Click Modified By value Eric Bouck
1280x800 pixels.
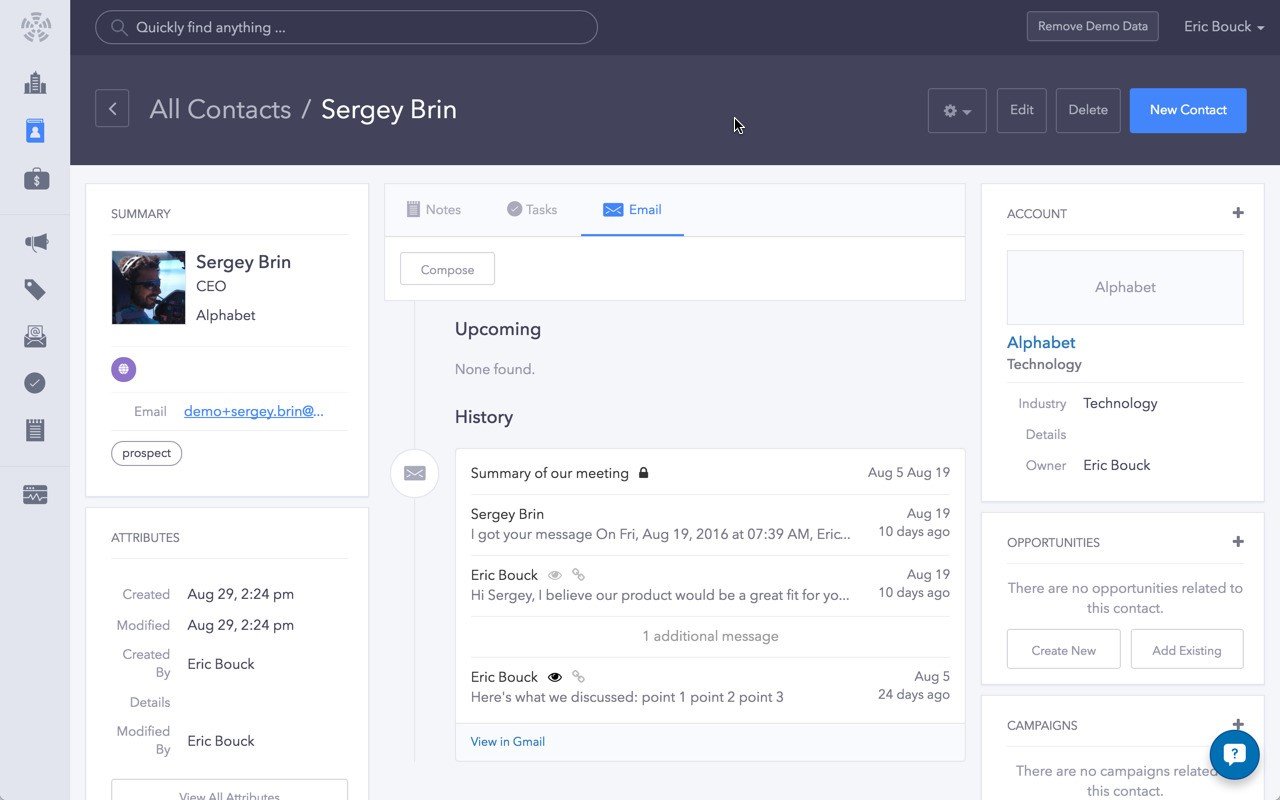click(221, 741)
